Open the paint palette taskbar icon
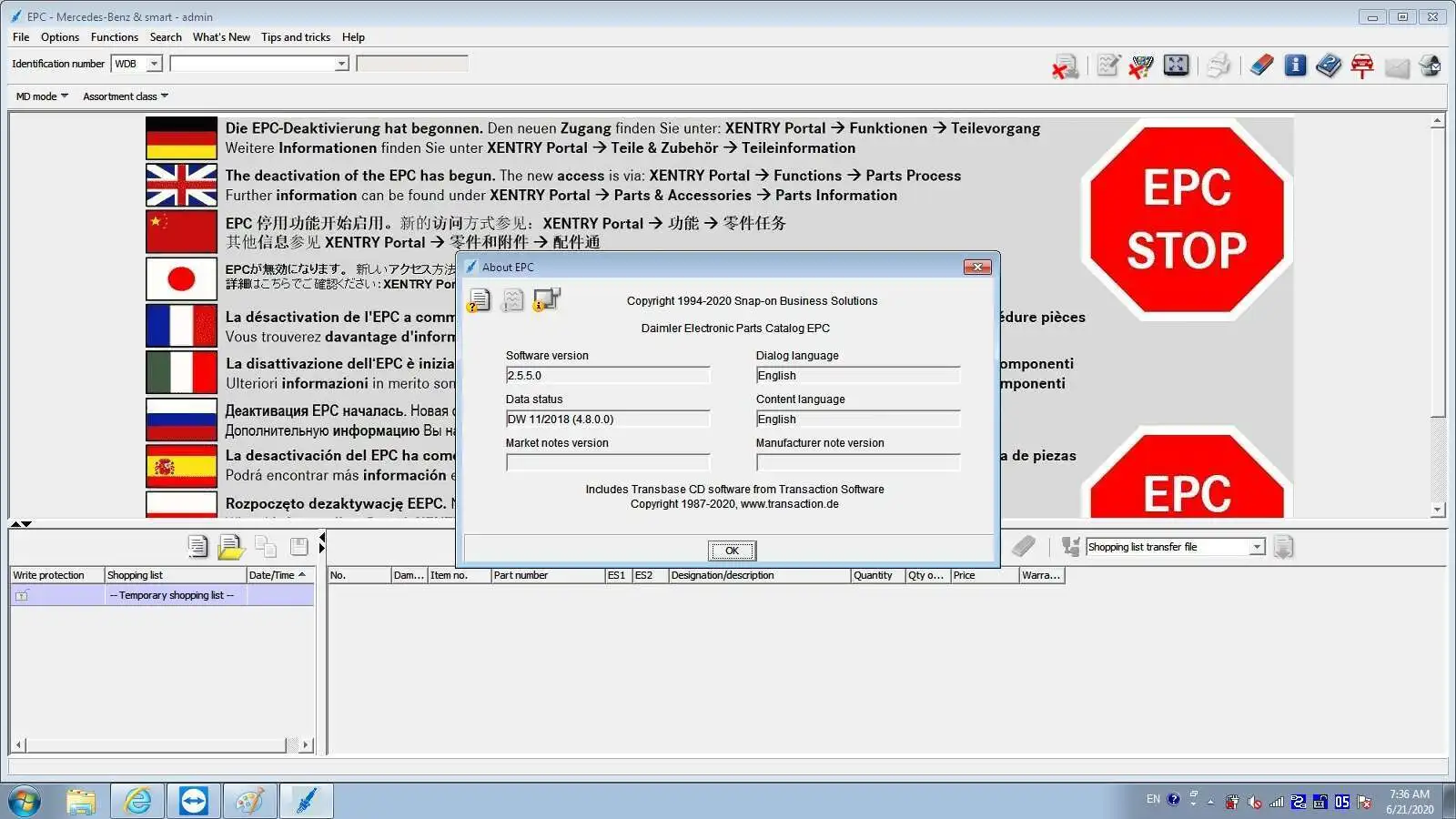The image size is (1456, 819). pyautogui.click(x=249, y=801)
